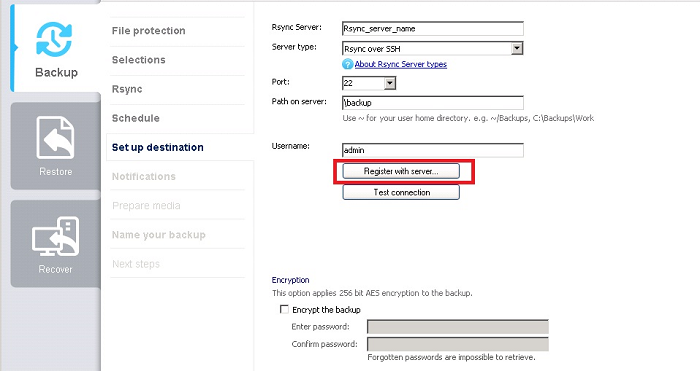700x371 pixels.
Task: Click the 256 bit AES description text
Action: (x=372, y=293)
